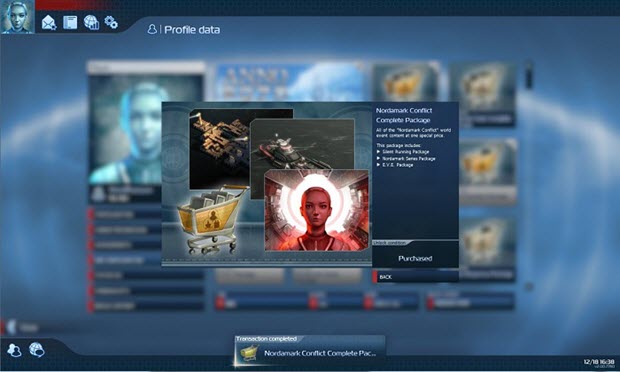Open the globe world events icon

91,22
